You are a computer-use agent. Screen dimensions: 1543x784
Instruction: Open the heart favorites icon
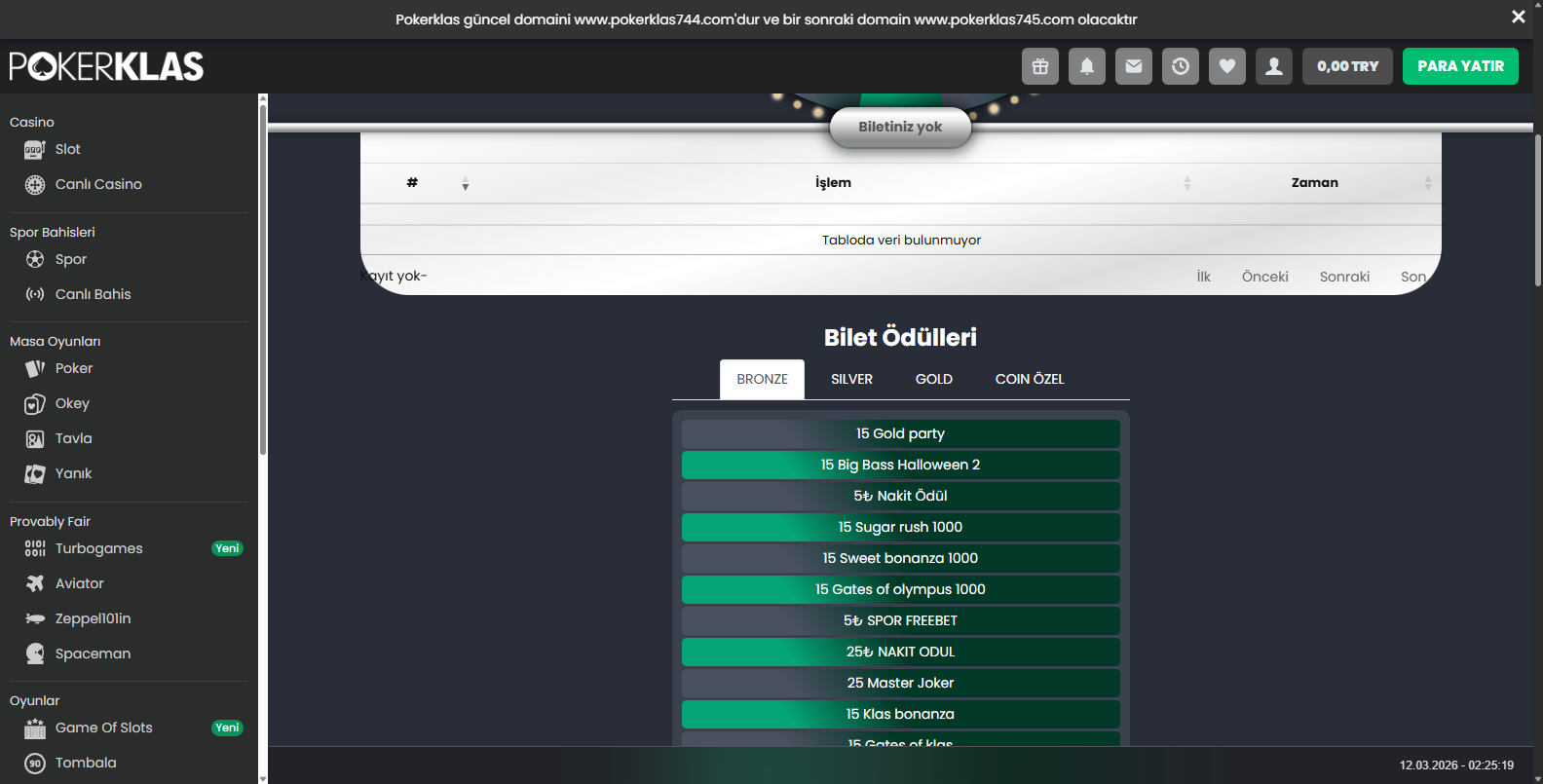tap(1226, 66)
